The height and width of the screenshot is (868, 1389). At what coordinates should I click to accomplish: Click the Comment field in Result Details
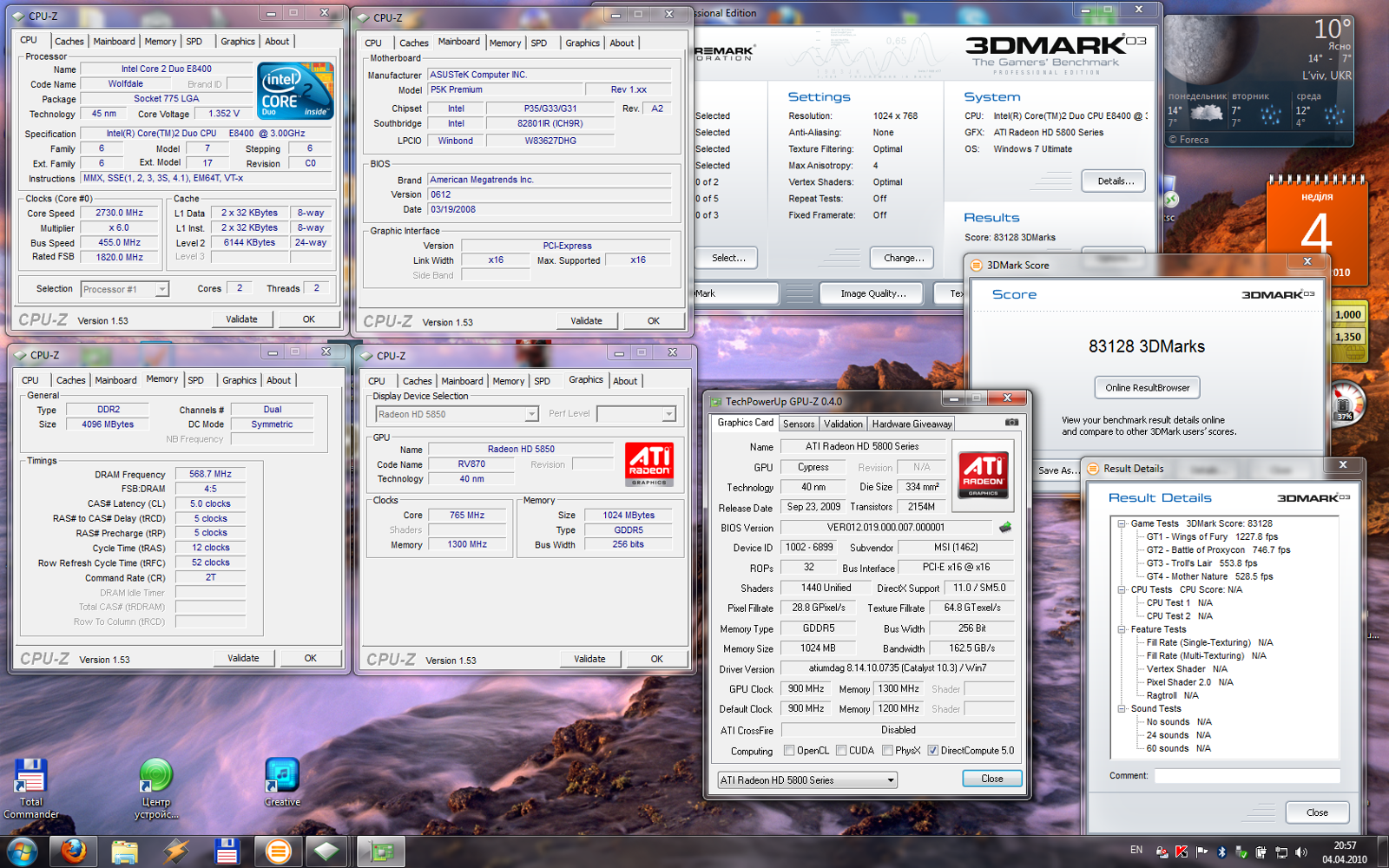pos(1246,775)
